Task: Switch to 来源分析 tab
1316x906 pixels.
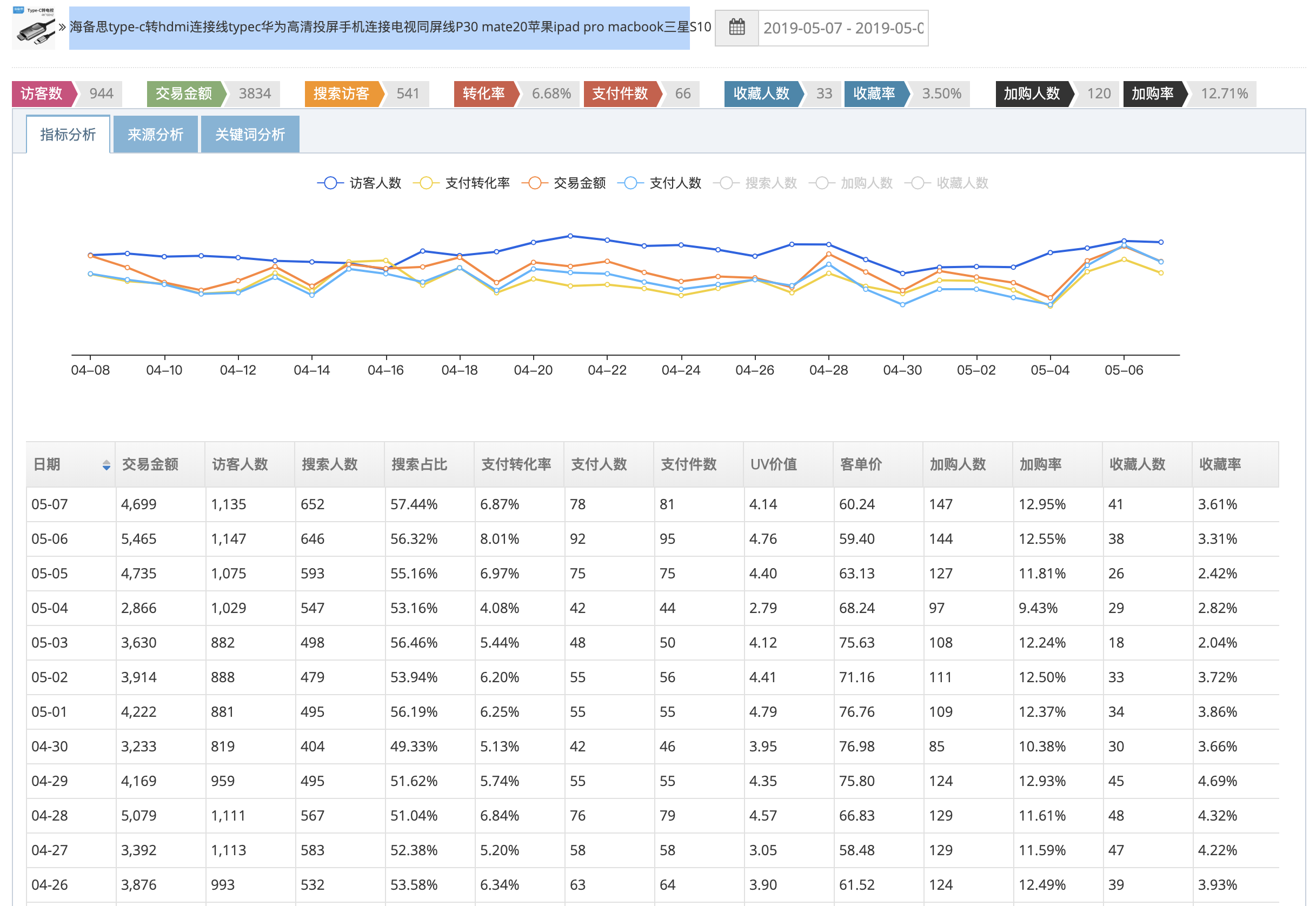Action: (155, 135)
